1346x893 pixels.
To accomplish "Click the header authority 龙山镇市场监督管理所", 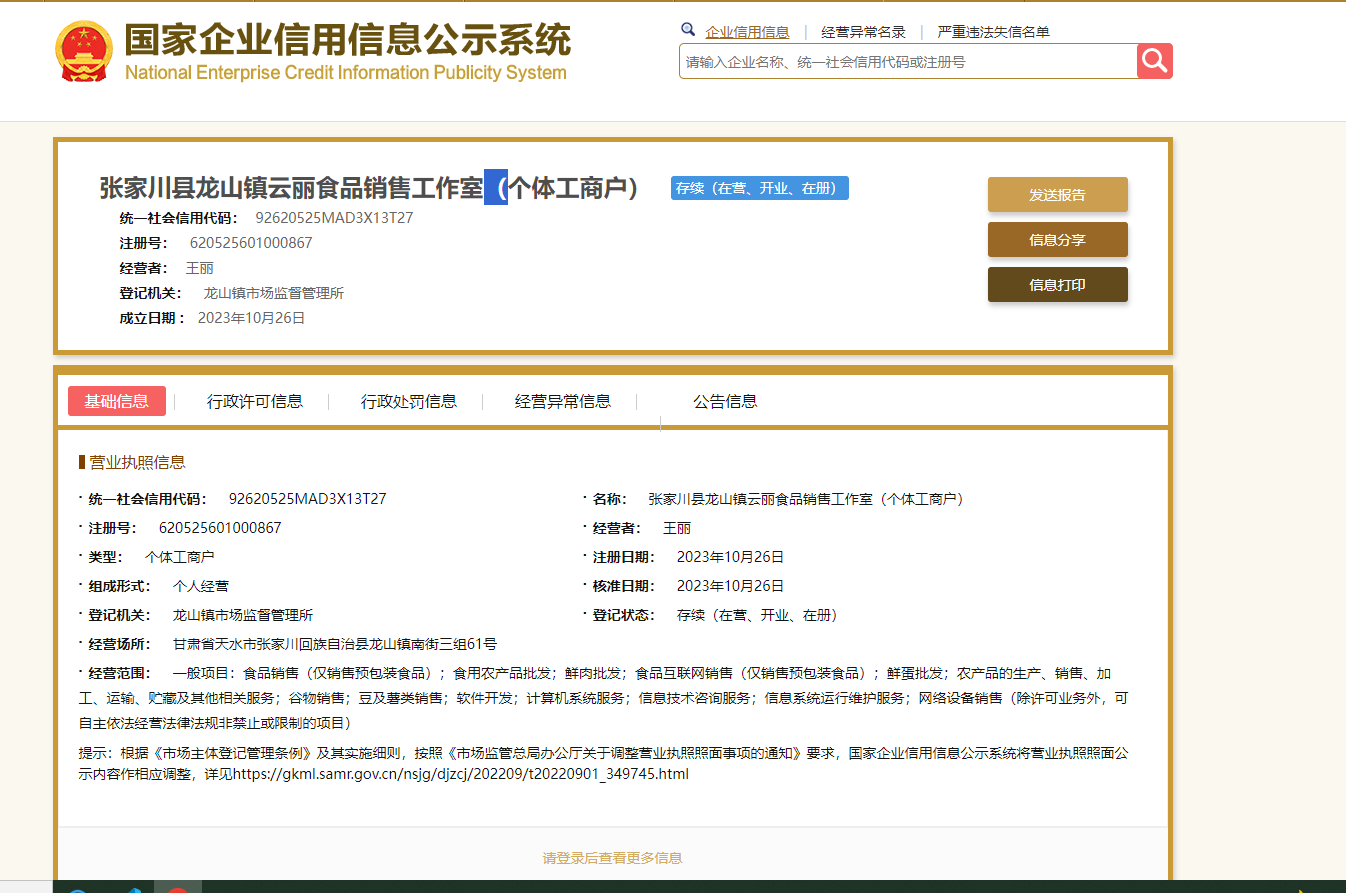I will coord(274,293).
